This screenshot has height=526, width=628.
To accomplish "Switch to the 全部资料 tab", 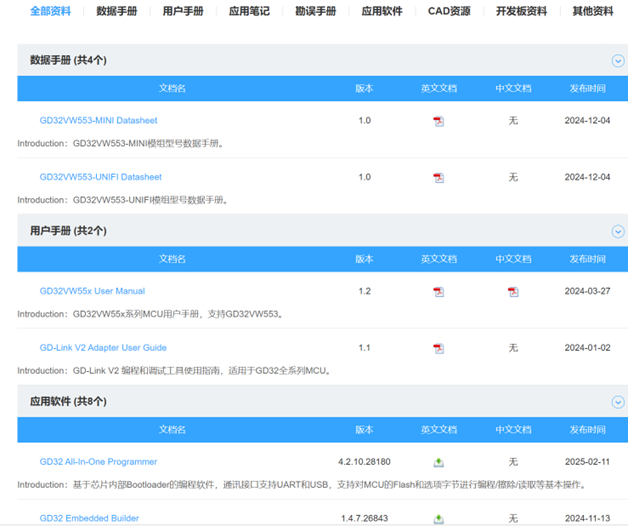I will click(50, 12).
